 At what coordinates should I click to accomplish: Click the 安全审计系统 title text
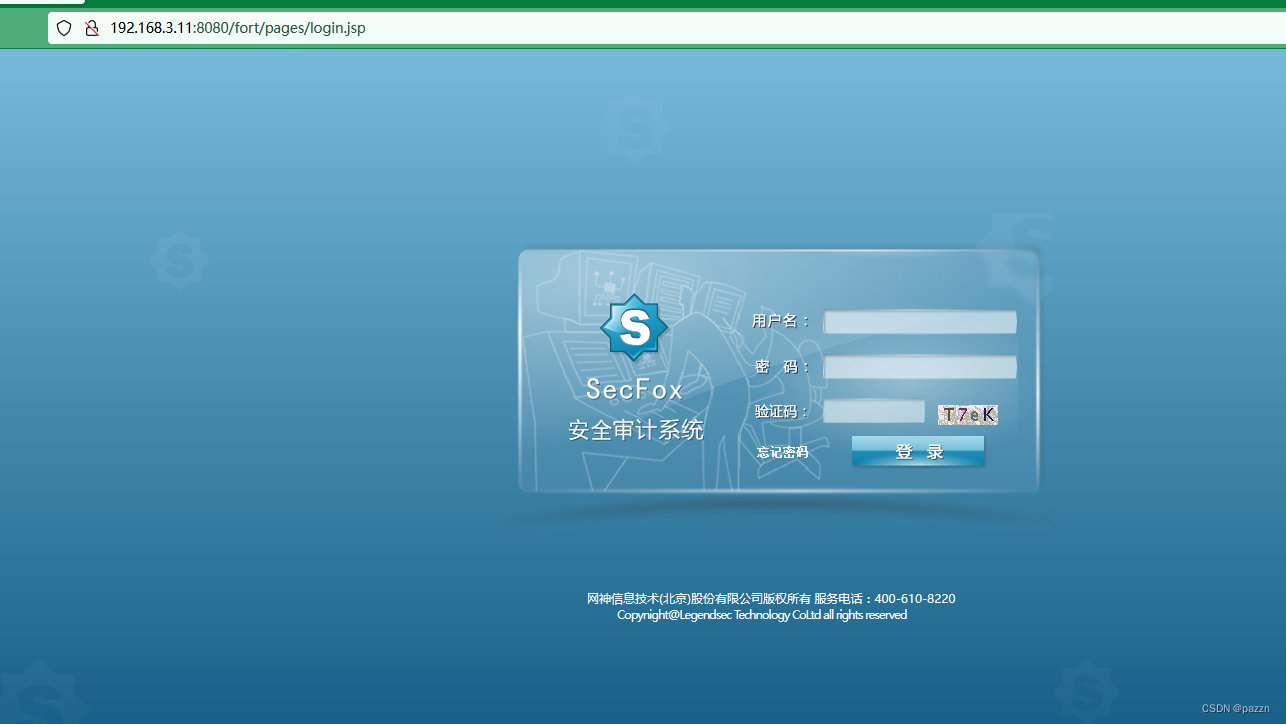636,430
